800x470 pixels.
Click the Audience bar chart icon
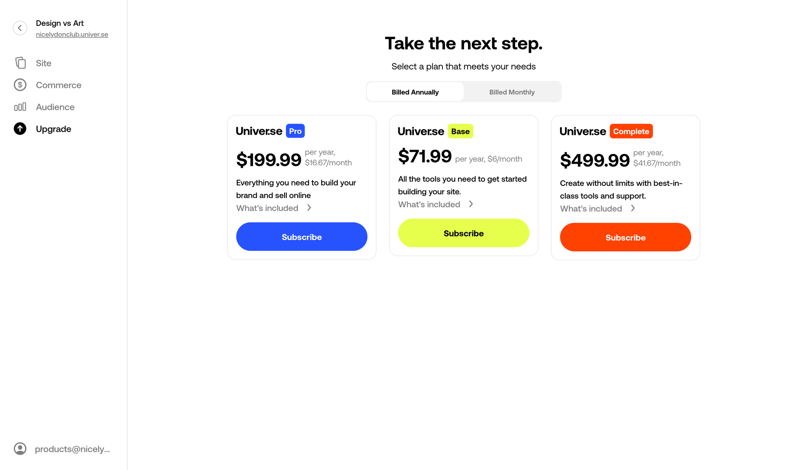coord(20,107)
